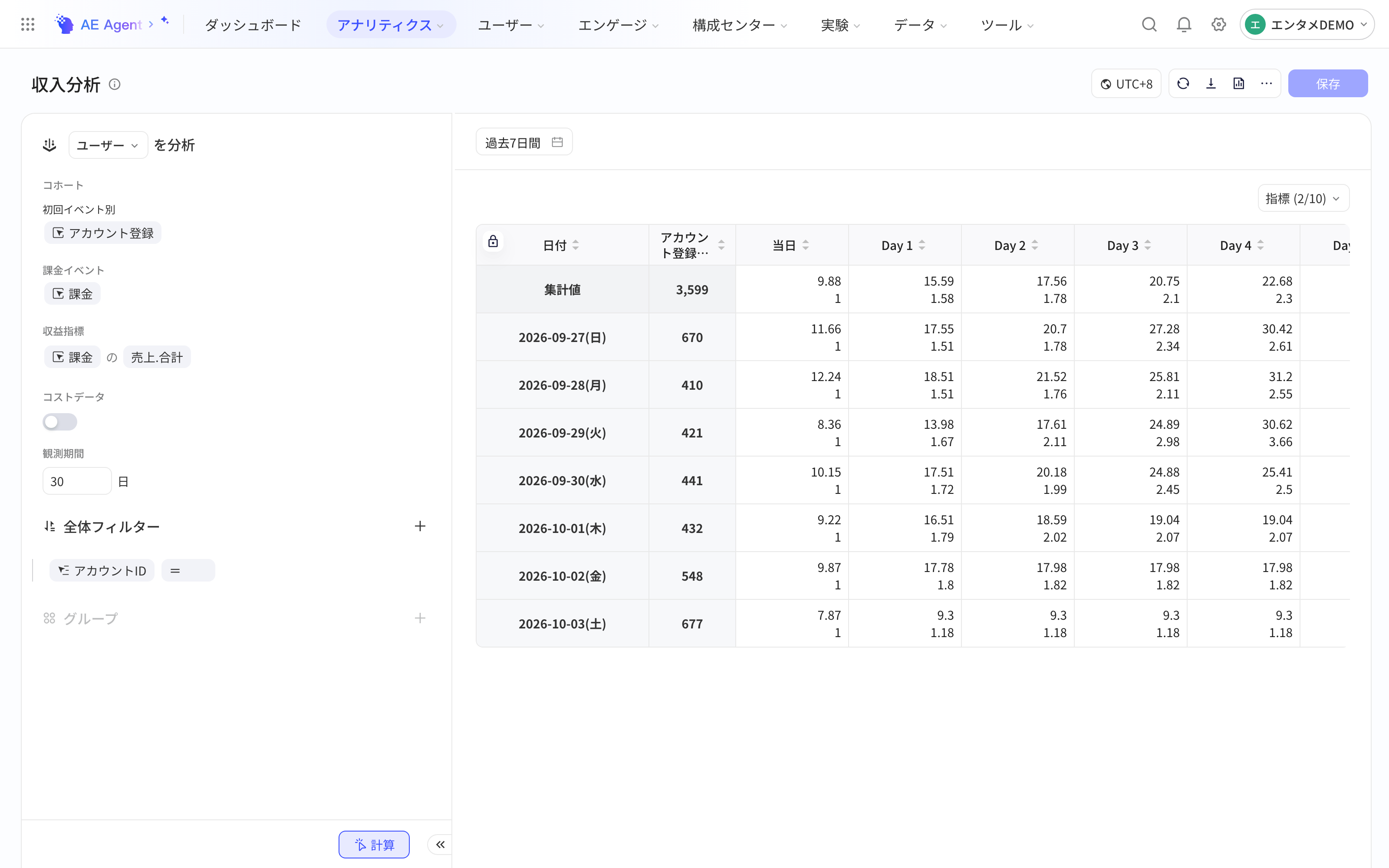
Task: Click the calendar icon in 過去7日間
Action: 557,142
